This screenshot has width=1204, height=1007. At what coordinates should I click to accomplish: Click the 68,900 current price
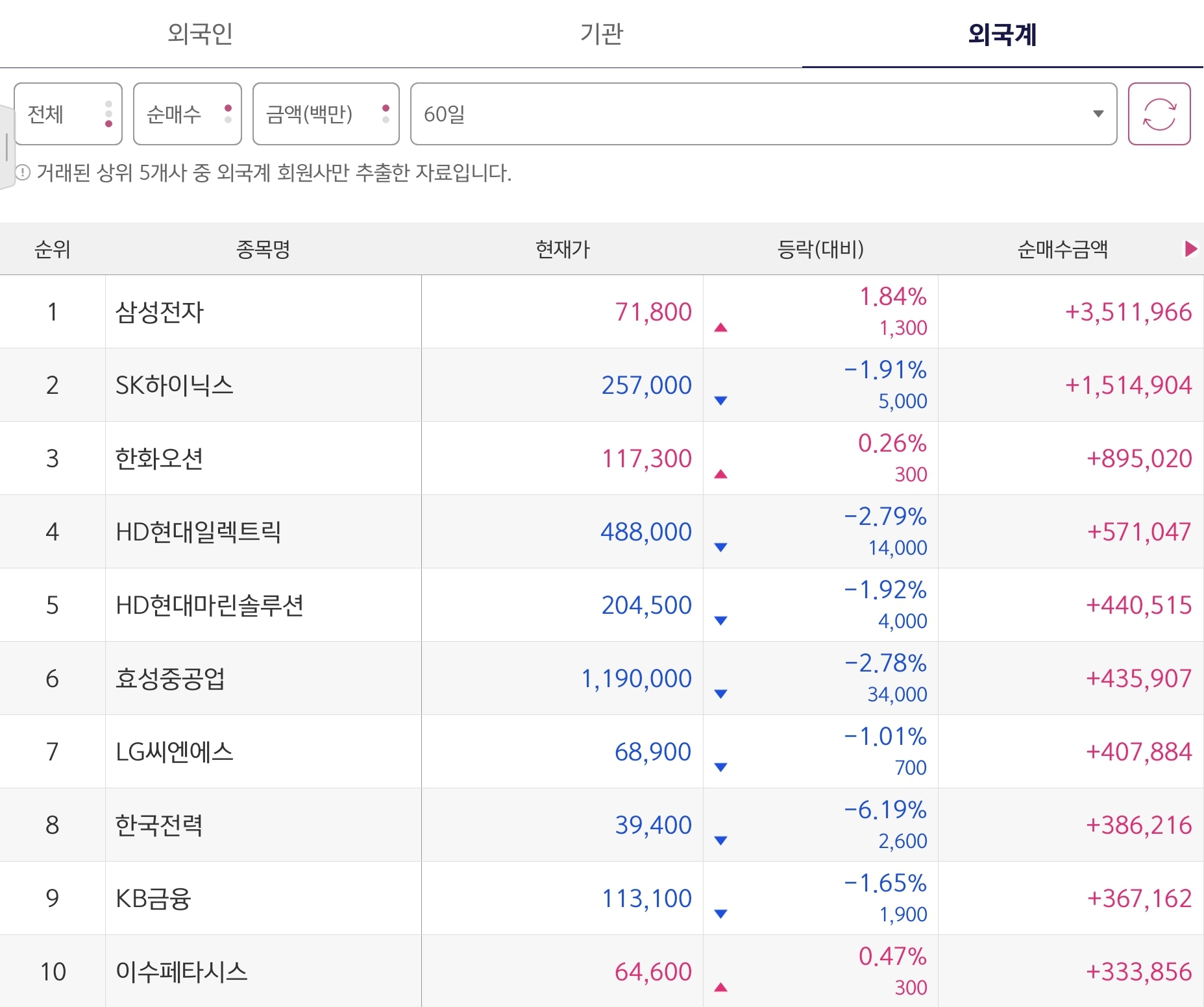[x=653, y=752]
